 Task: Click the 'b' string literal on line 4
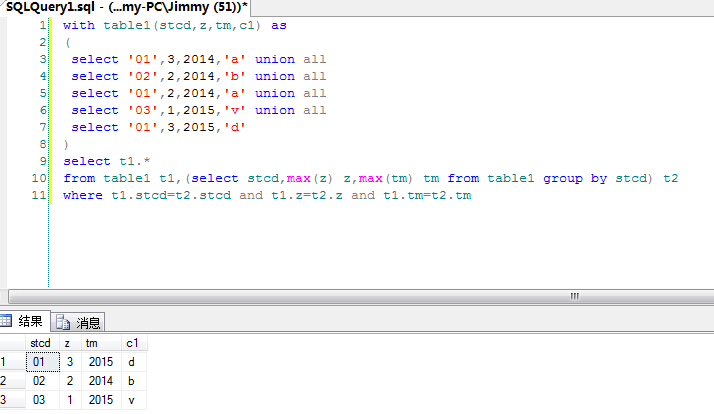[x=235, y=77]
